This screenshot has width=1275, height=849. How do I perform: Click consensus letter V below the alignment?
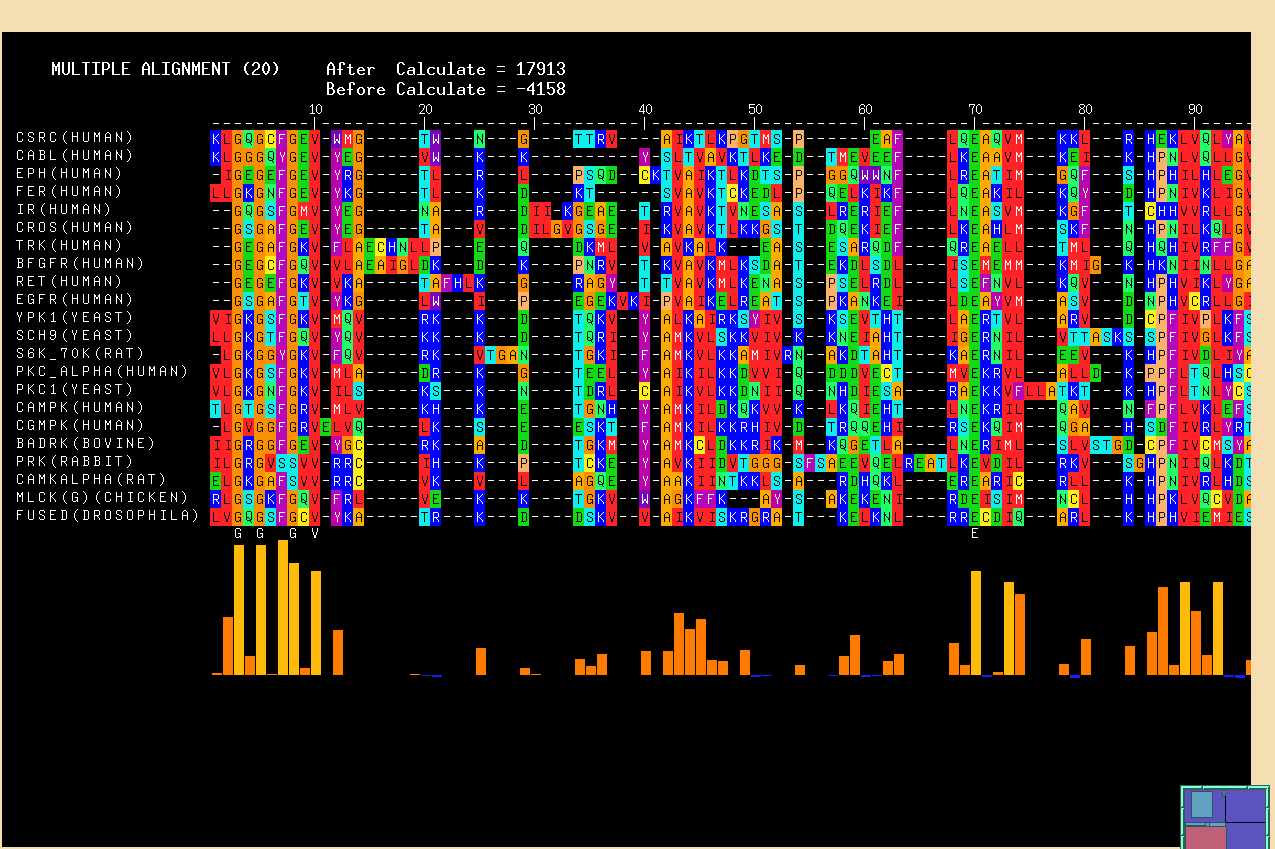point(315,533)
